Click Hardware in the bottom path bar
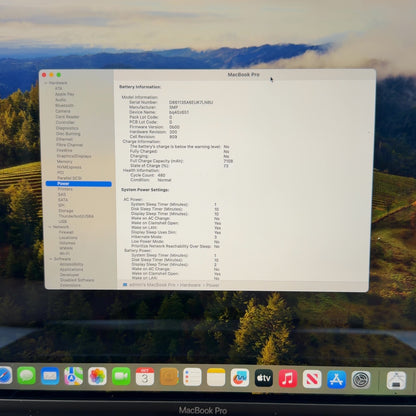This screenshot has height=416, width=416. click(x=190, y=285)
